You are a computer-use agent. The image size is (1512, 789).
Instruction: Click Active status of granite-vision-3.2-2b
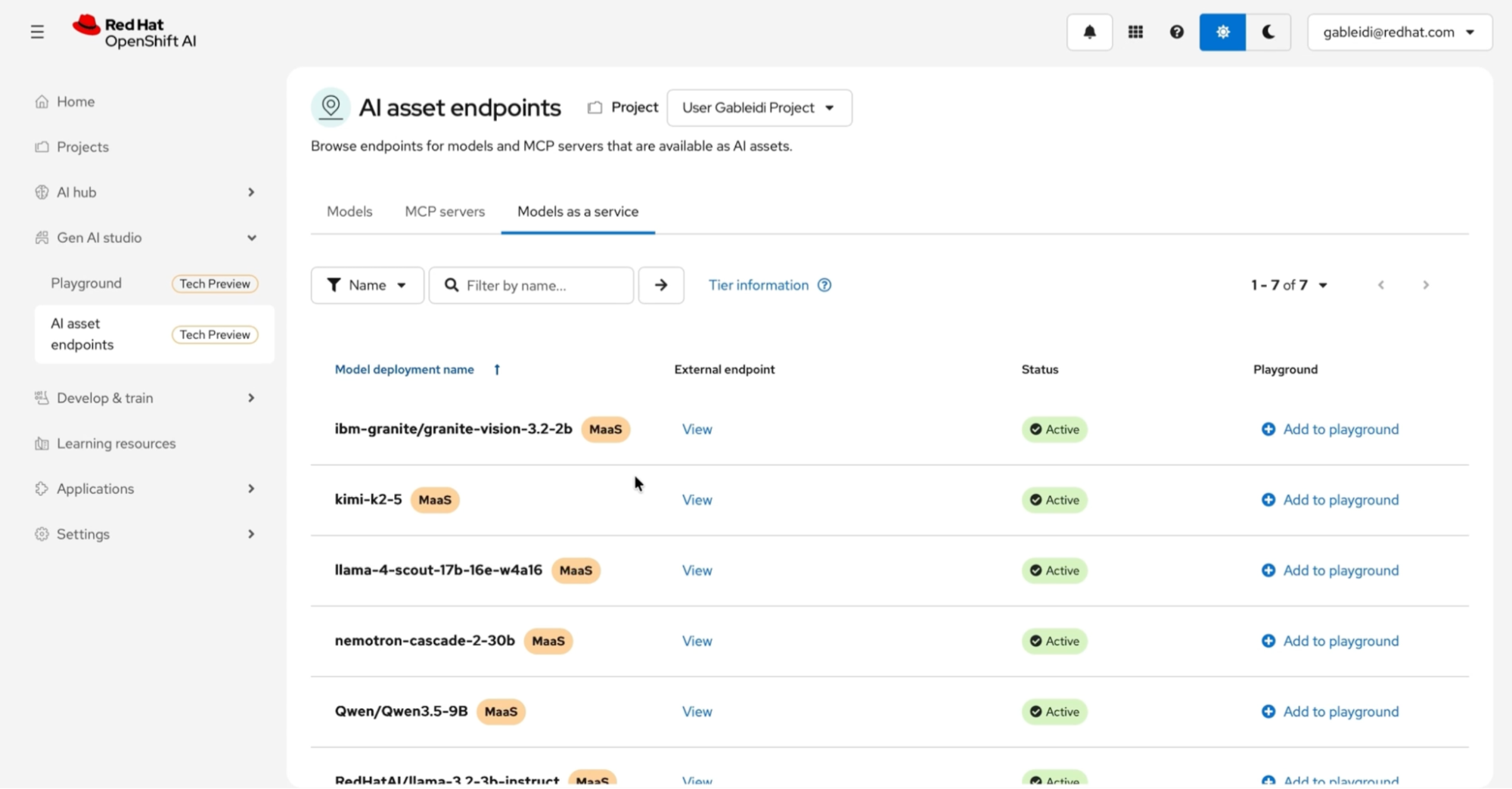click(x=1054, y=429)
